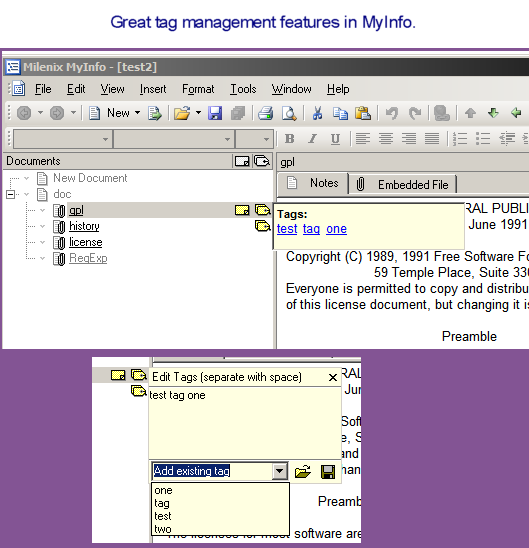Click the Print Preview magnifier icon
529x548 pixels.
(289, 113)
